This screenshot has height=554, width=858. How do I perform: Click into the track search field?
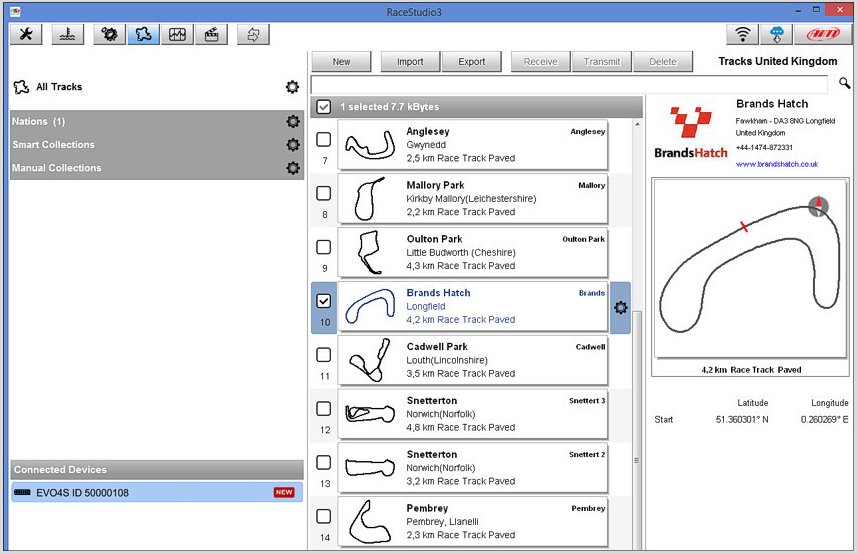tap(570, 84)
